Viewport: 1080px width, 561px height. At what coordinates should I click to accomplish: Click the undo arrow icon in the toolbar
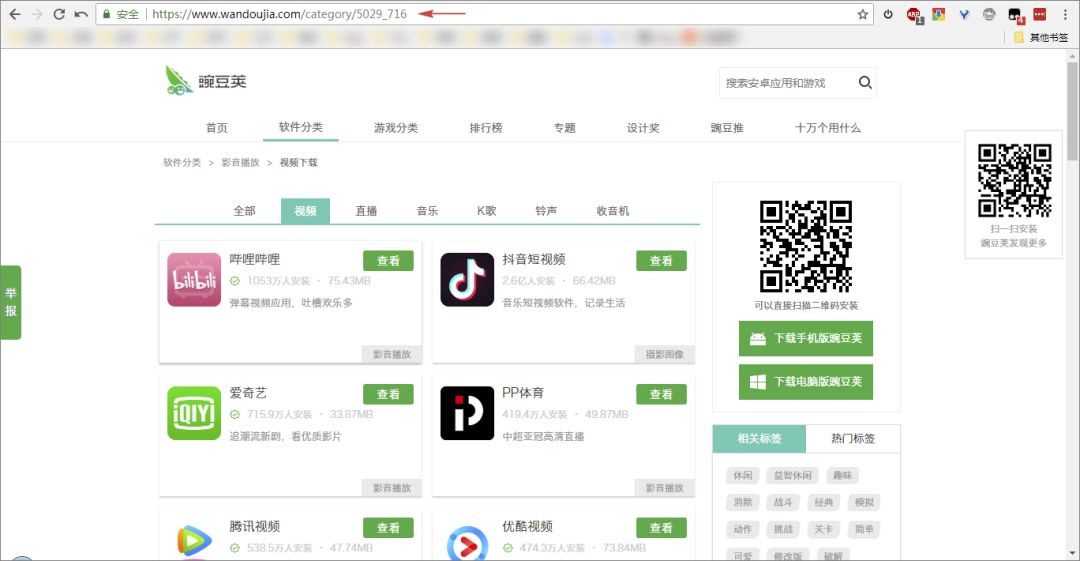81,14
